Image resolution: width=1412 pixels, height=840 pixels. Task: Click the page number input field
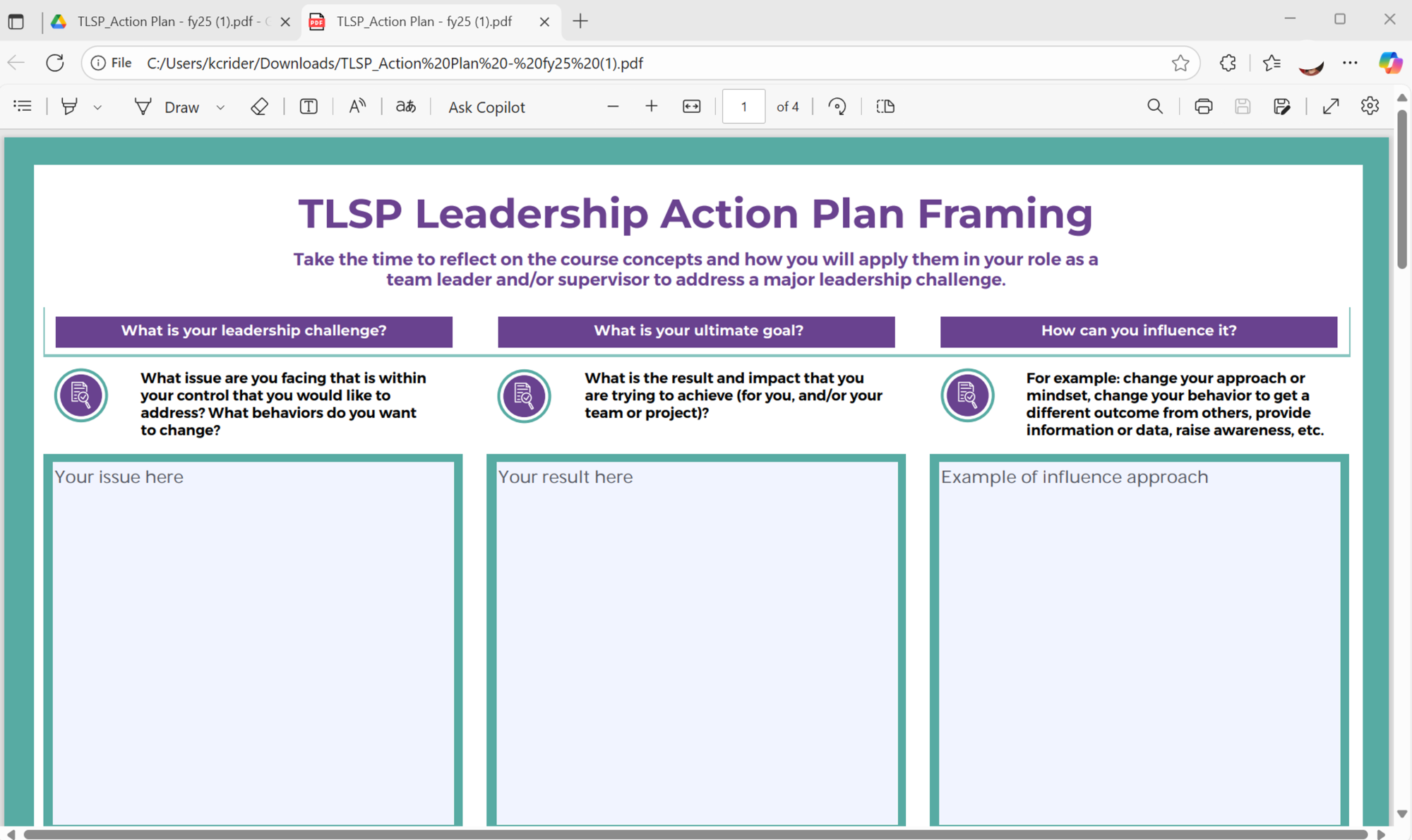click(743, 107)
